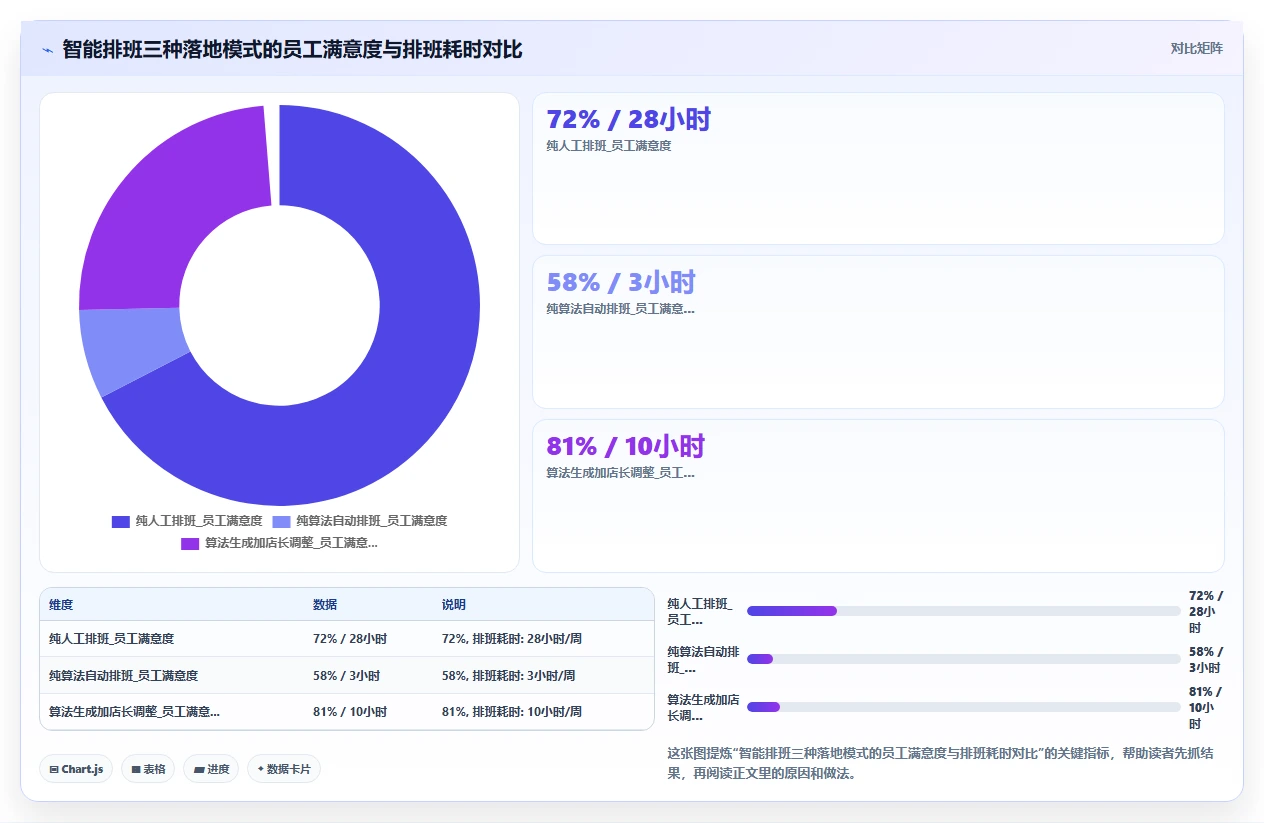This screenshot has height=823, width=1264.
Task: Click the 对比矩阵 label in the header
Action: coord(1196,48)
